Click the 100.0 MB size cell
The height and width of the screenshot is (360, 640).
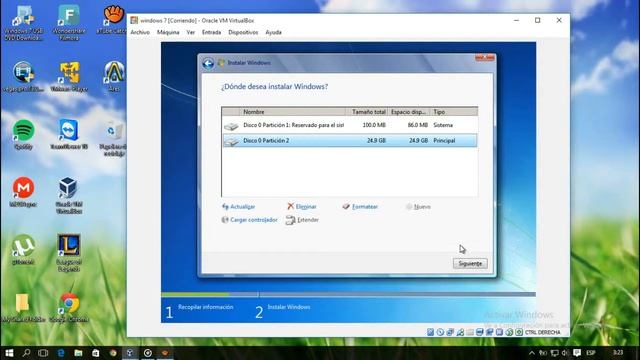(x=374, y=125)
